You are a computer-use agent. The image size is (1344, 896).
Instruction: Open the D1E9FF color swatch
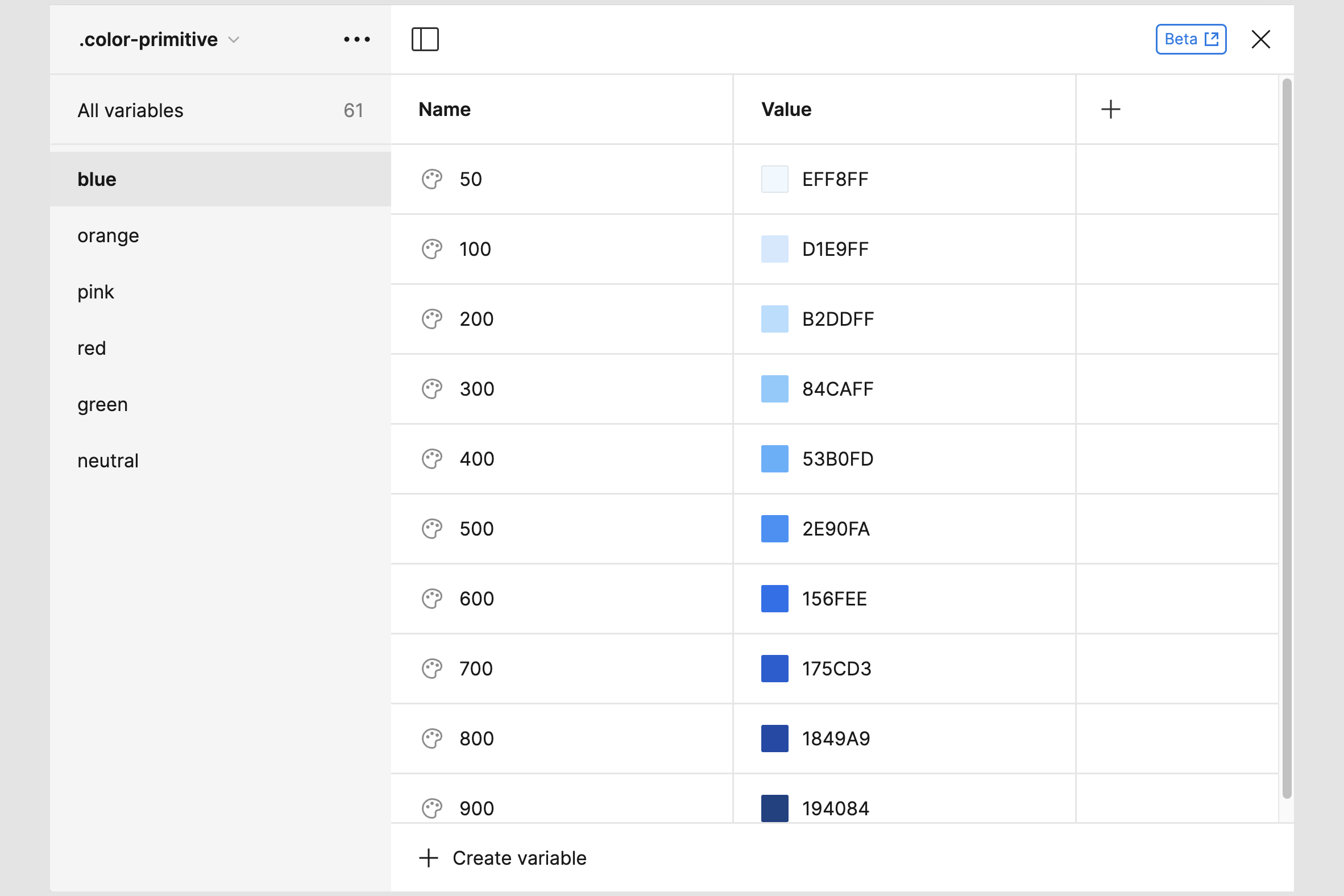[774, 249]
